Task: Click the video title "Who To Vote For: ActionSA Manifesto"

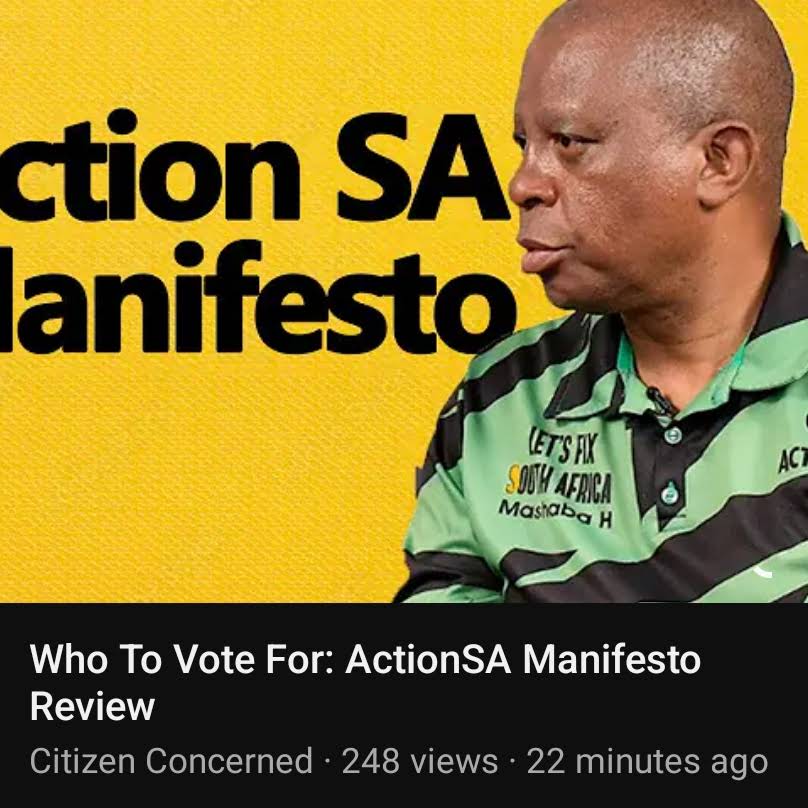Action: click(365, 659)
